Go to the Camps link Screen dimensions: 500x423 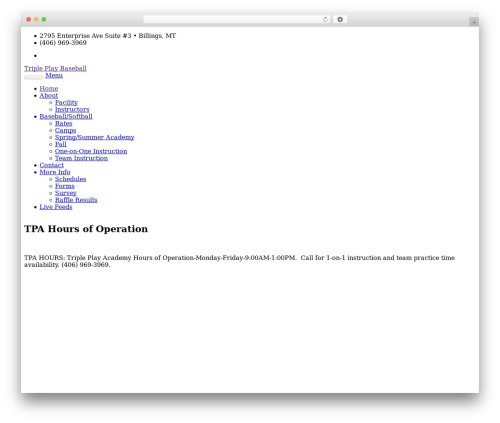[x=66, y=130]
